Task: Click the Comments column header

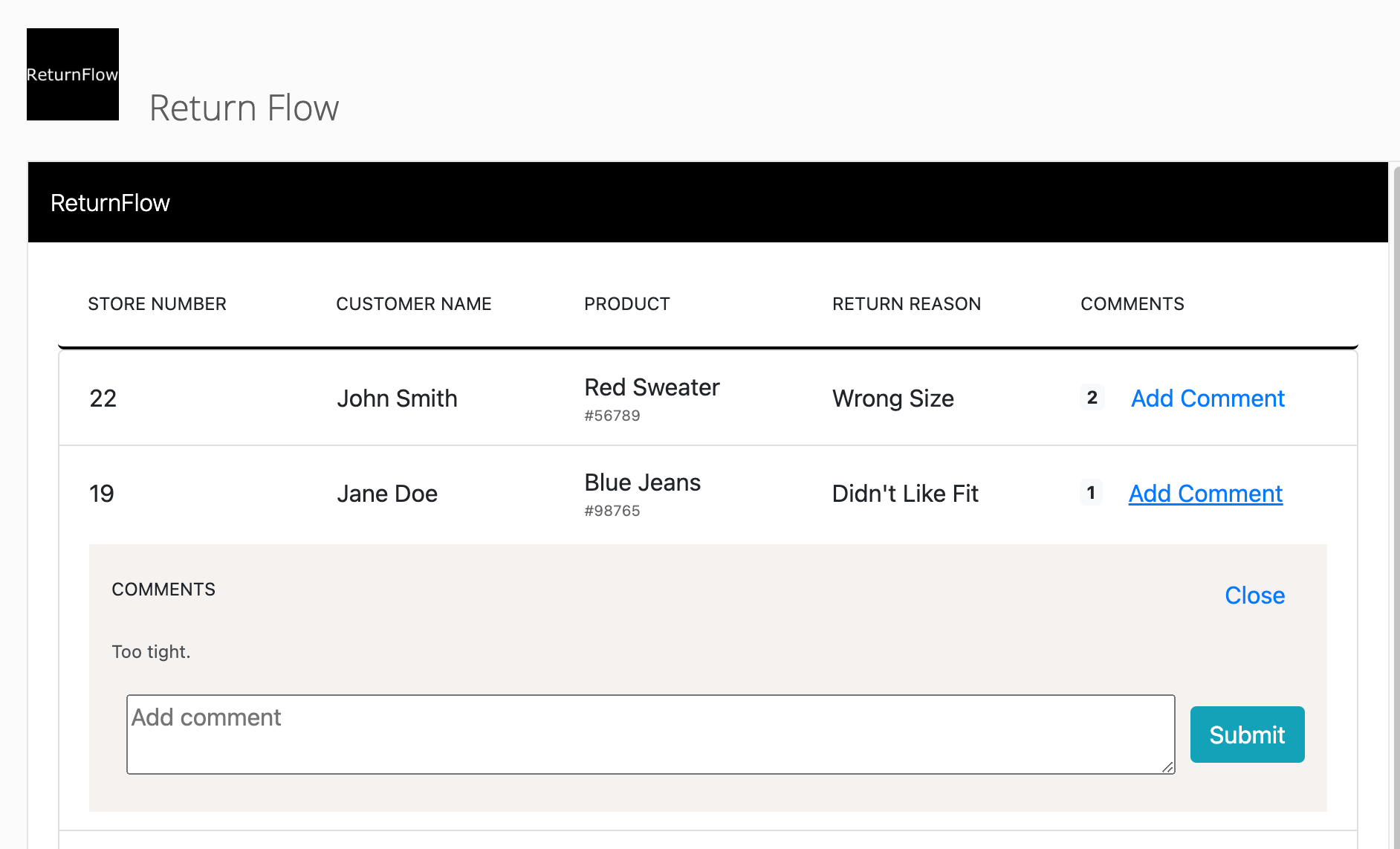Action: 1132,304
